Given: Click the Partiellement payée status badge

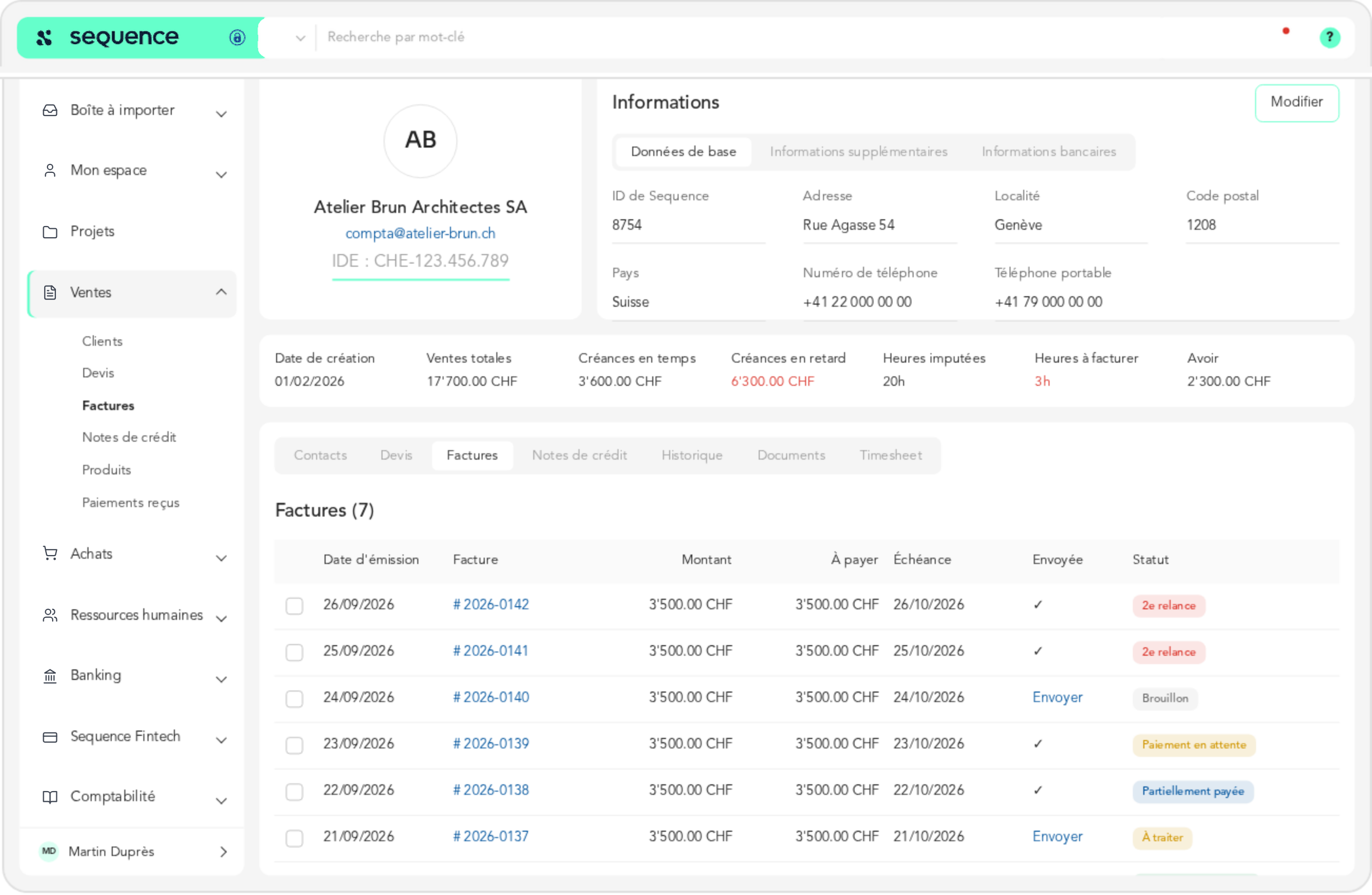Looking at the screenshot, I should click(x=1192, y=791).
